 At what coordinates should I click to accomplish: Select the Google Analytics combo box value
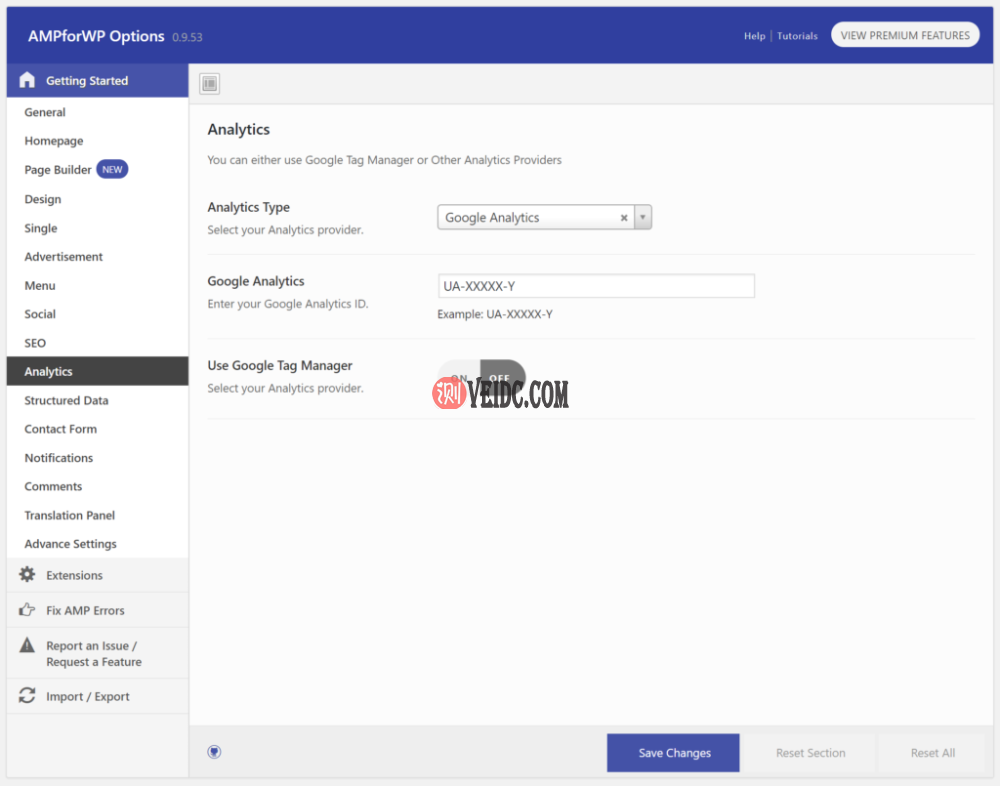[x=525, y=218]
